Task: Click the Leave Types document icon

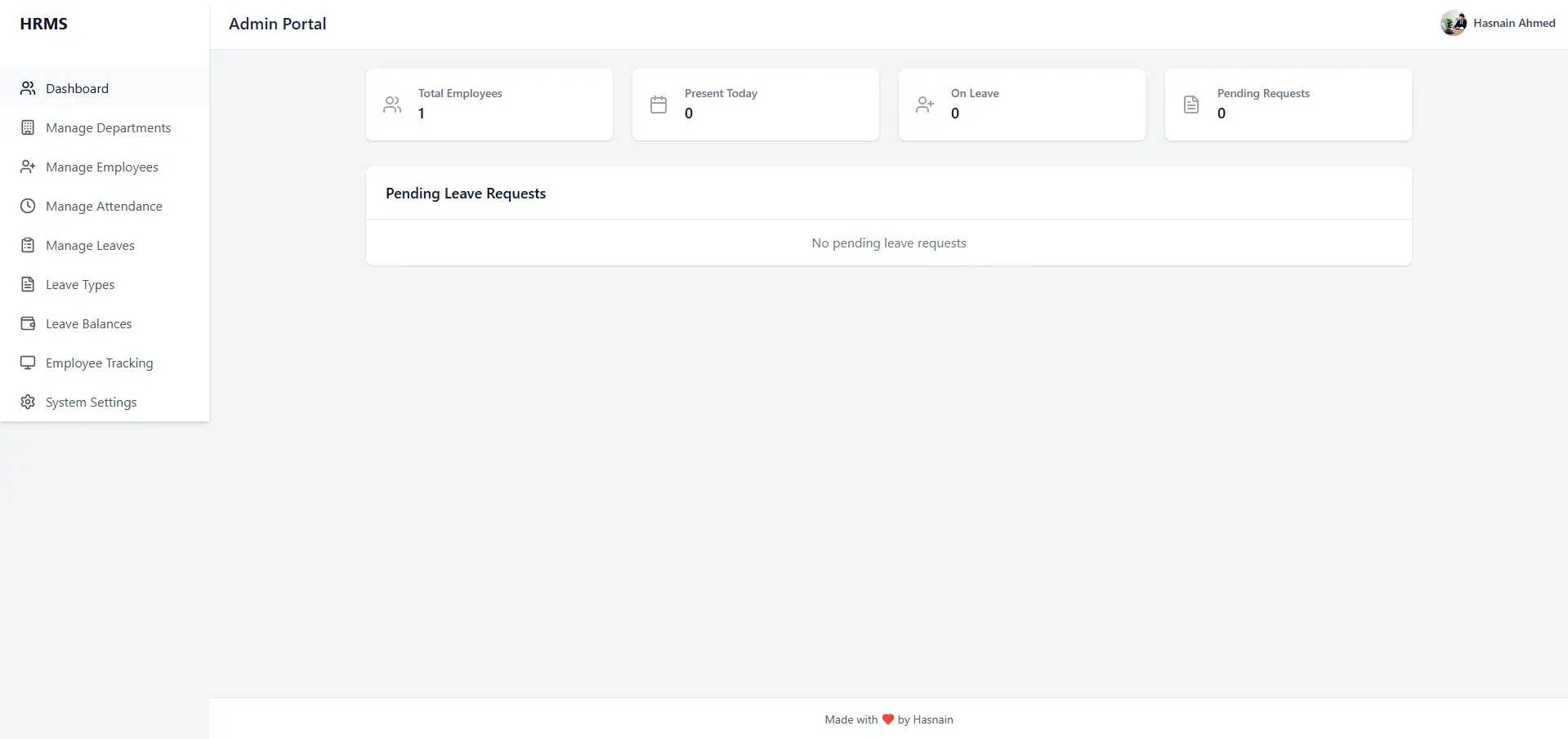Action: (x=28, y=284)
